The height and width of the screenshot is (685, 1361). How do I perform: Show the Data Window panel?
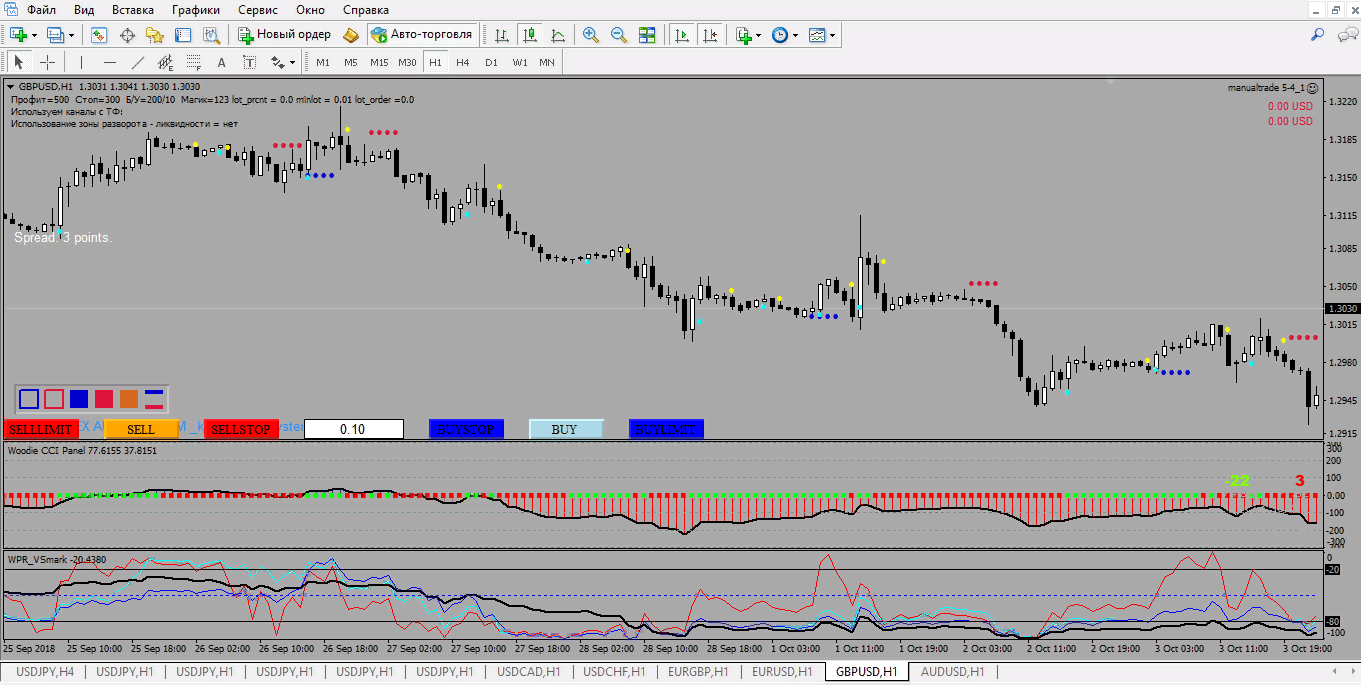click(127, 35)
